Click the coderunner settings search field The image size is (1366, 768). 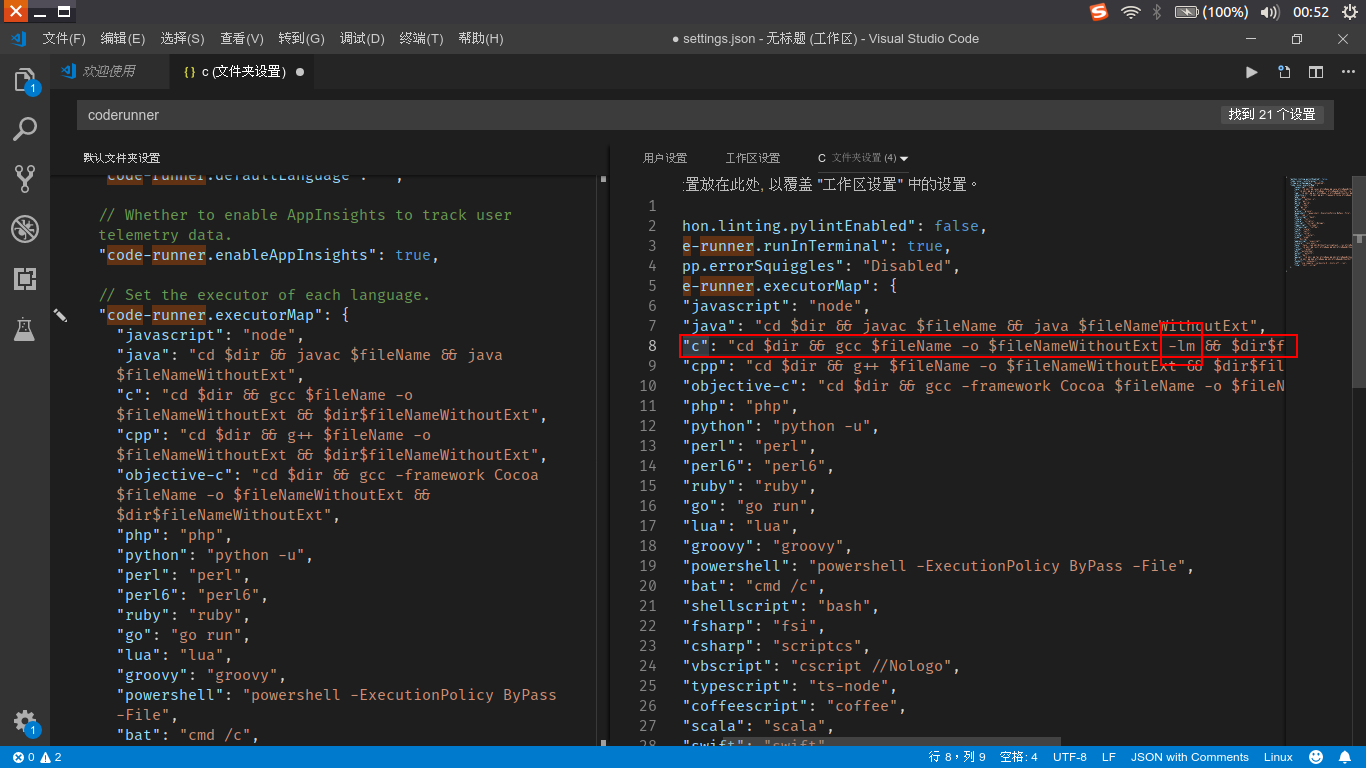(x=400, y=114)
